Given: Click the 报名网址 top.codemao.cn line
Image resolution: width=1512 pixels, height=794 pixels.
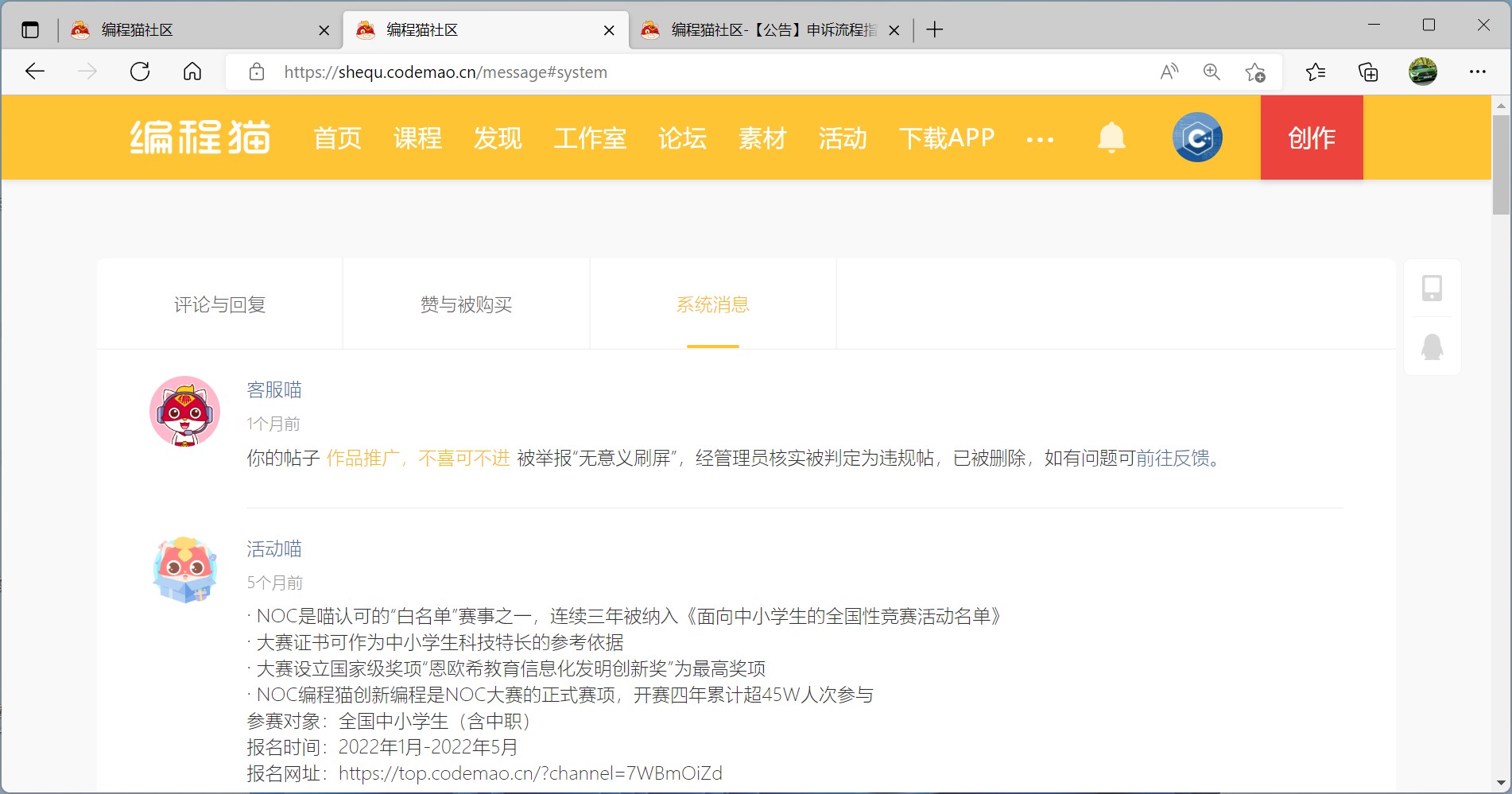Looking at the screenshot, I should [x=485, y=773].
